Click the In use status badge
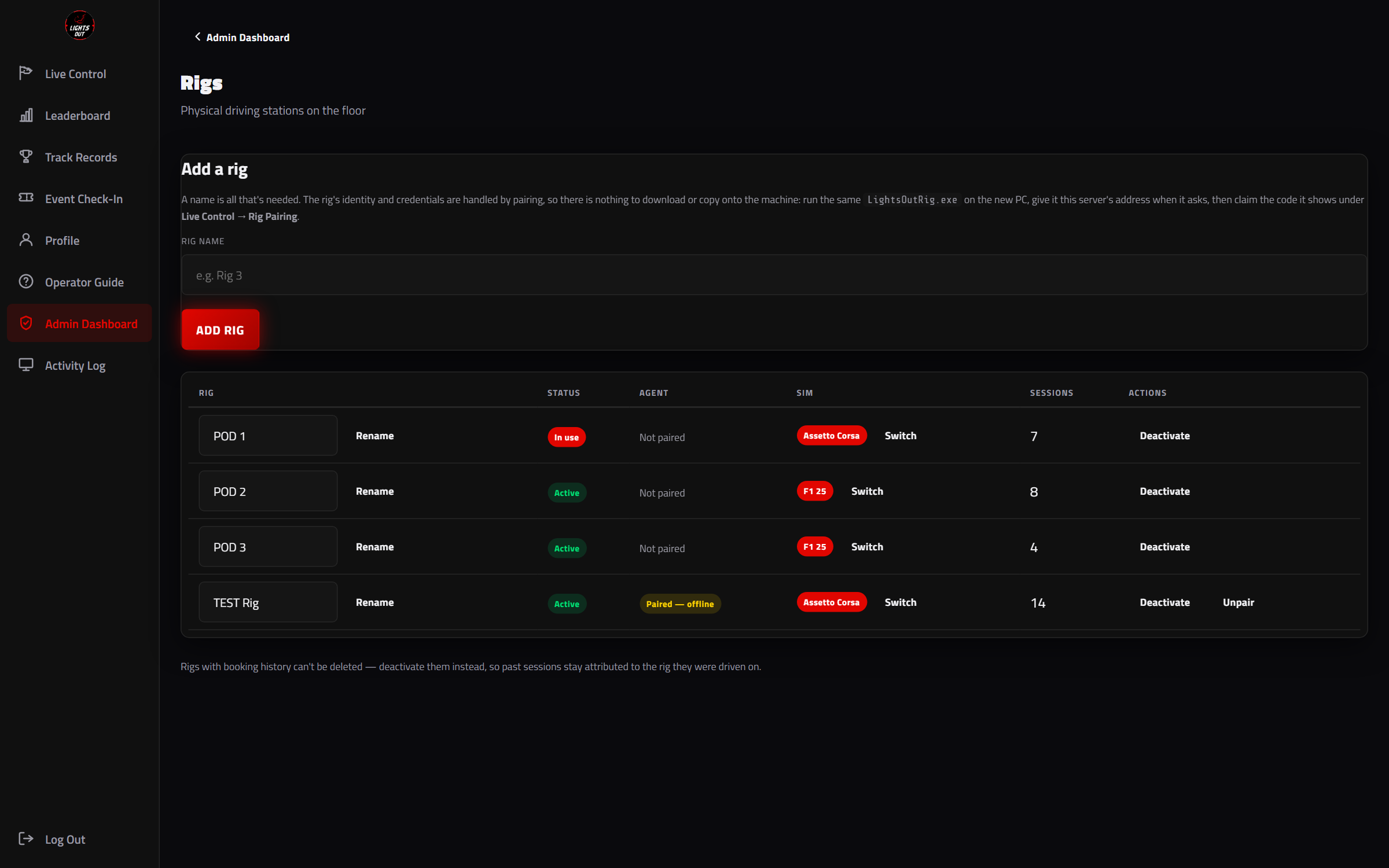The height and width of the screenshot is (868, 1389). [x=567, y=437]
